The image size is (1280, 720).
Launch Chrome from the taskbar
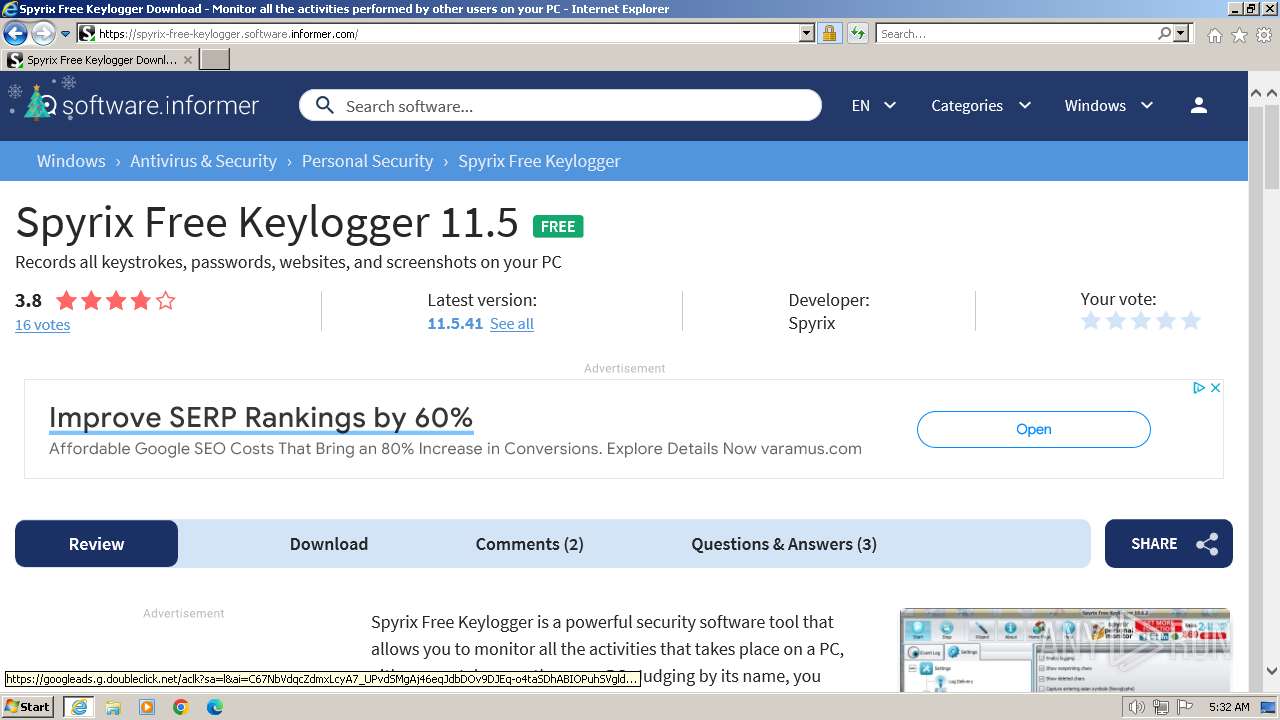[181, 707]
